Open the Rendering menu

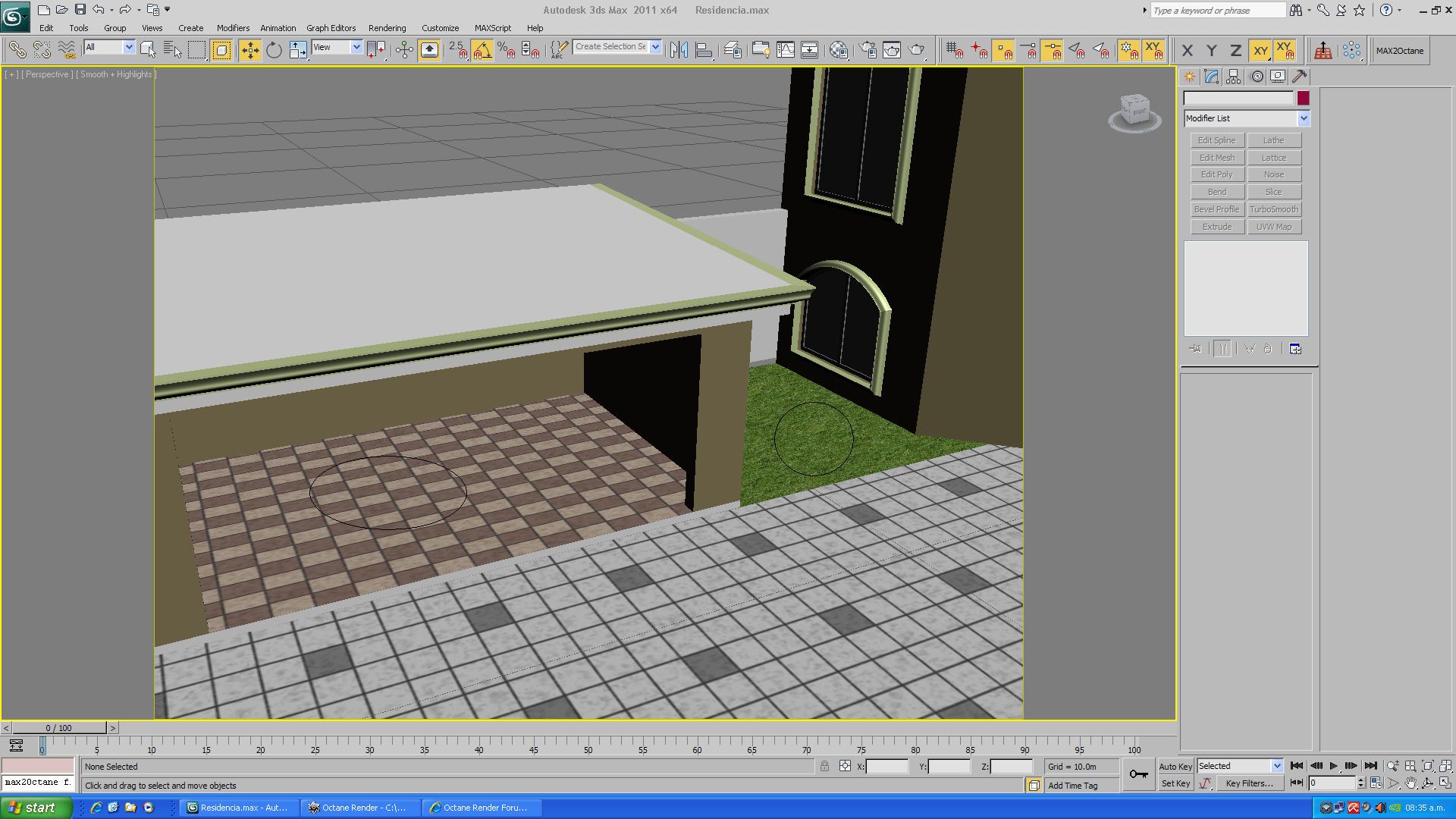click(387, 28)
